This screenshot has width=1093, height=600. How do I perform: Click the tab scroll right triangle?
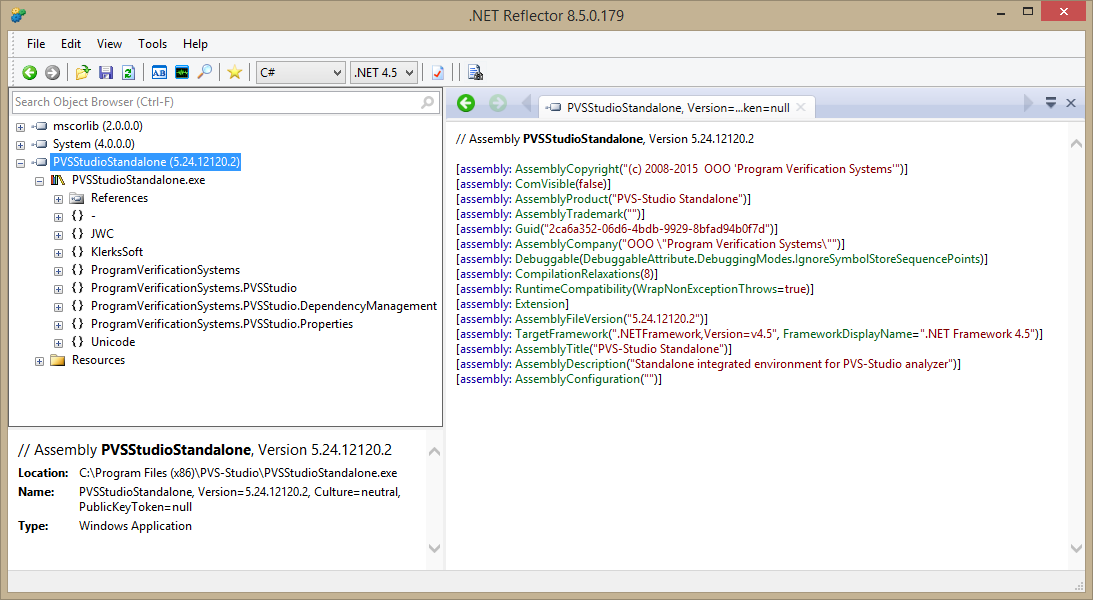click(1027, 103)
